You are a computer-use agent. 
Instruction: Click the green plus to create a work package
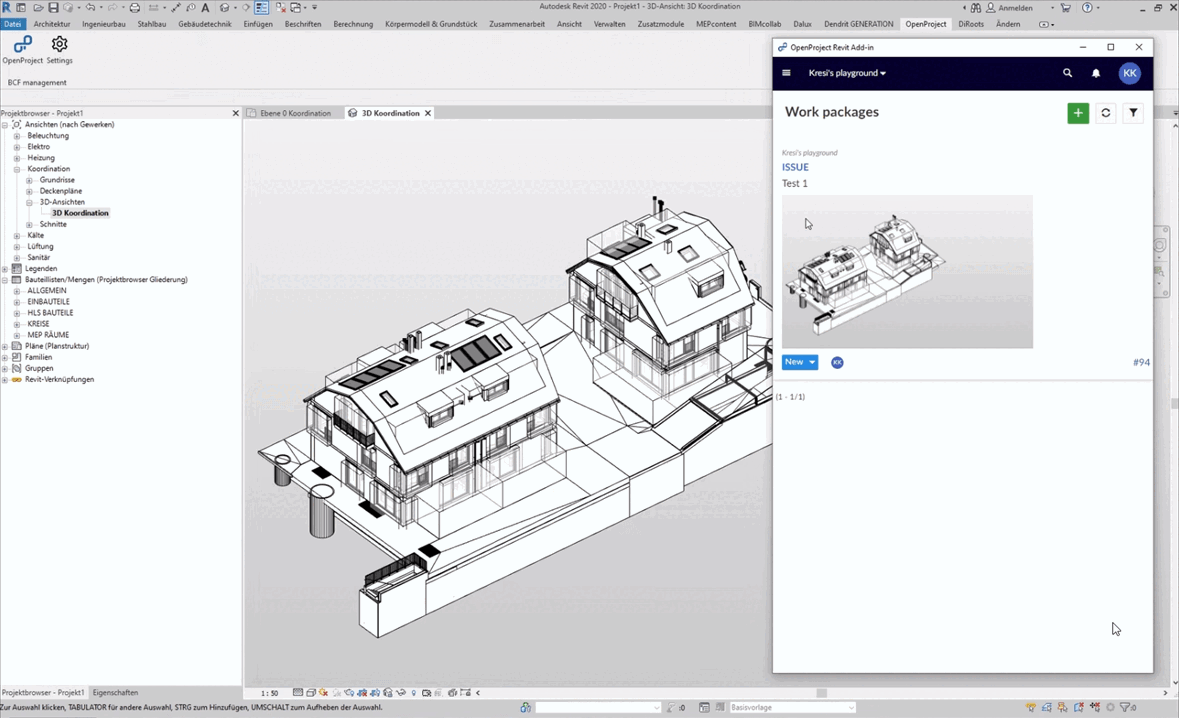[x=1078, y=113]
